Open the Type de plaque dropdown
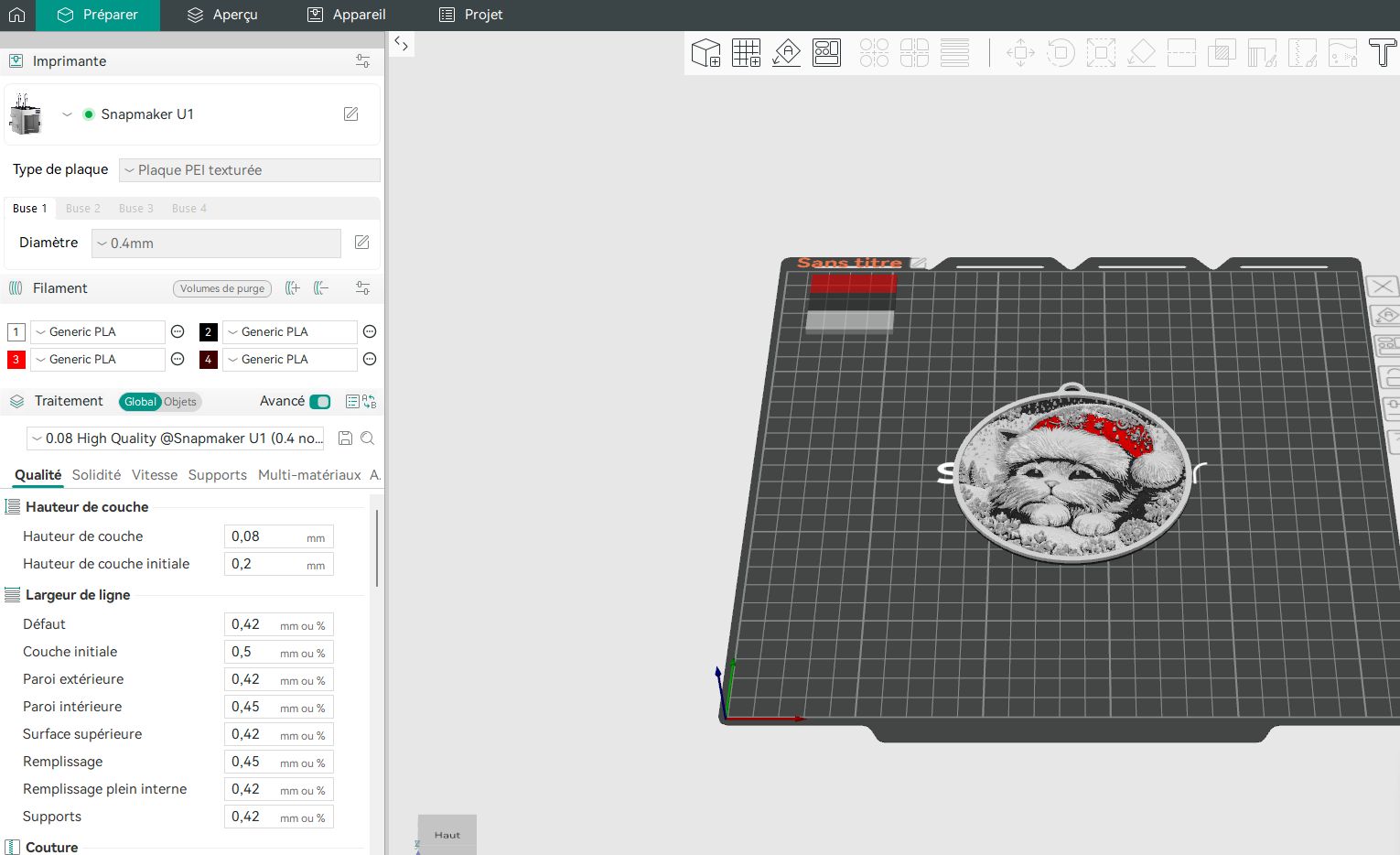The height and width of the screenshot is (855, 1400). tap(250, 170)
